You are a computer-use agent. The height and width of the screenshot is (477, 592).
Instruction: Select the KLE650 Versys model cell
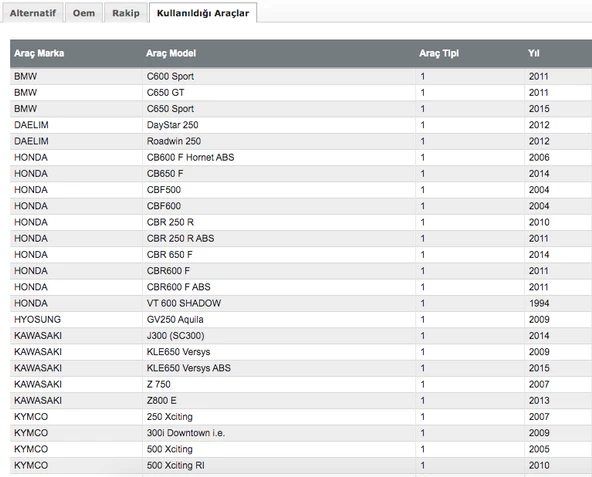(279, 352)
